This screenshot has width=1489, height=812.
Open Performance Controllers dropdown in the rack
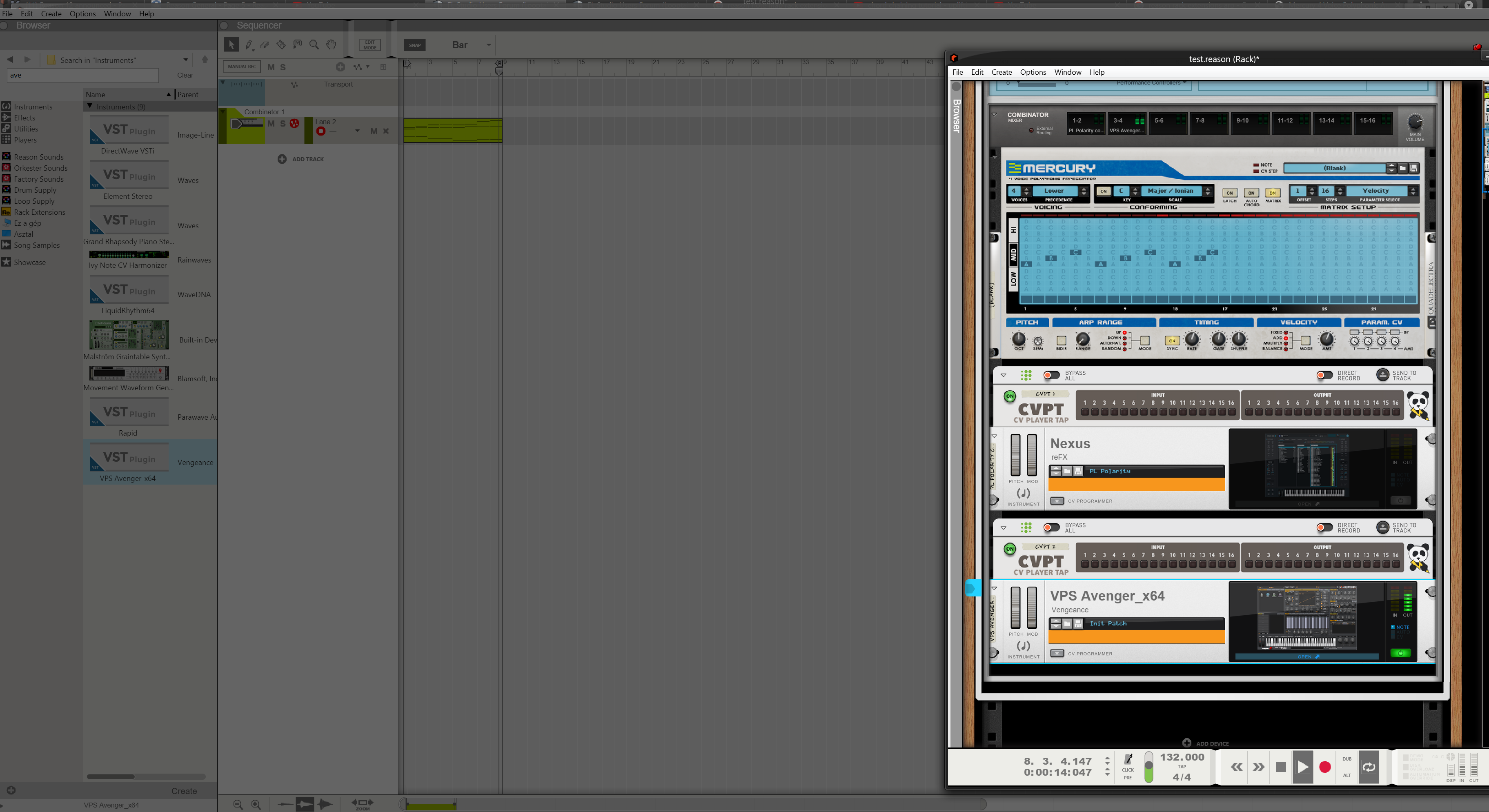tap(1151, 83)
